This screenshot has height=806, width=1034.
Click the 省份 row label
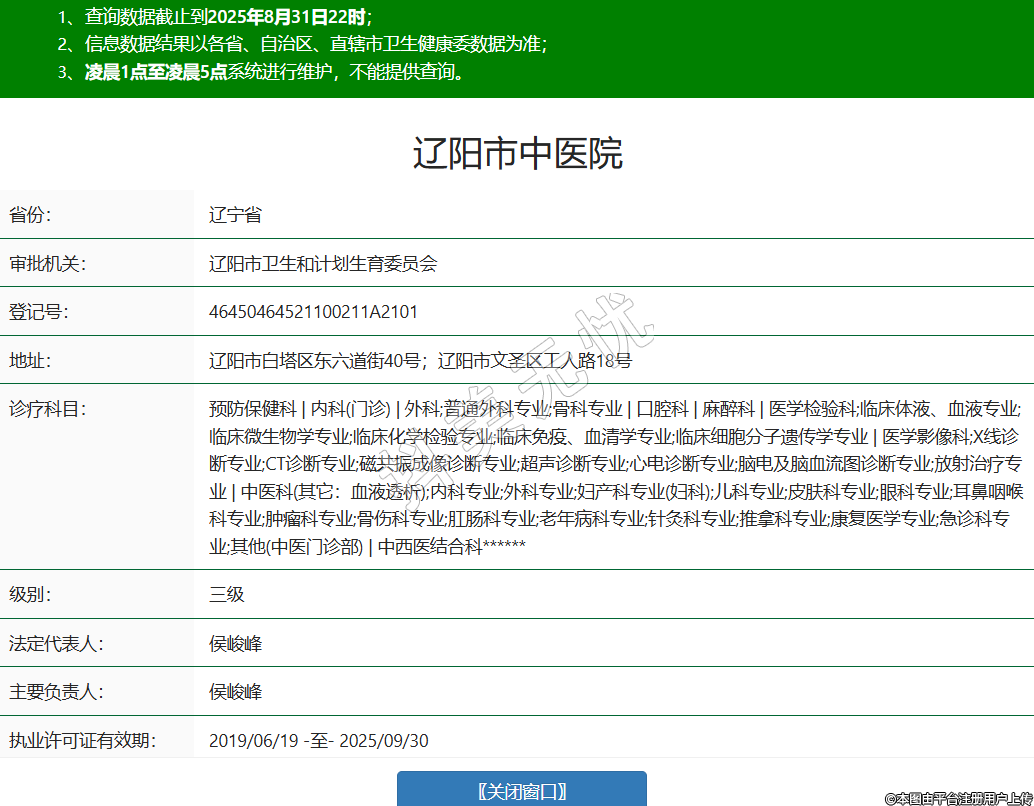pyautogui.click(x=30, y=215)
